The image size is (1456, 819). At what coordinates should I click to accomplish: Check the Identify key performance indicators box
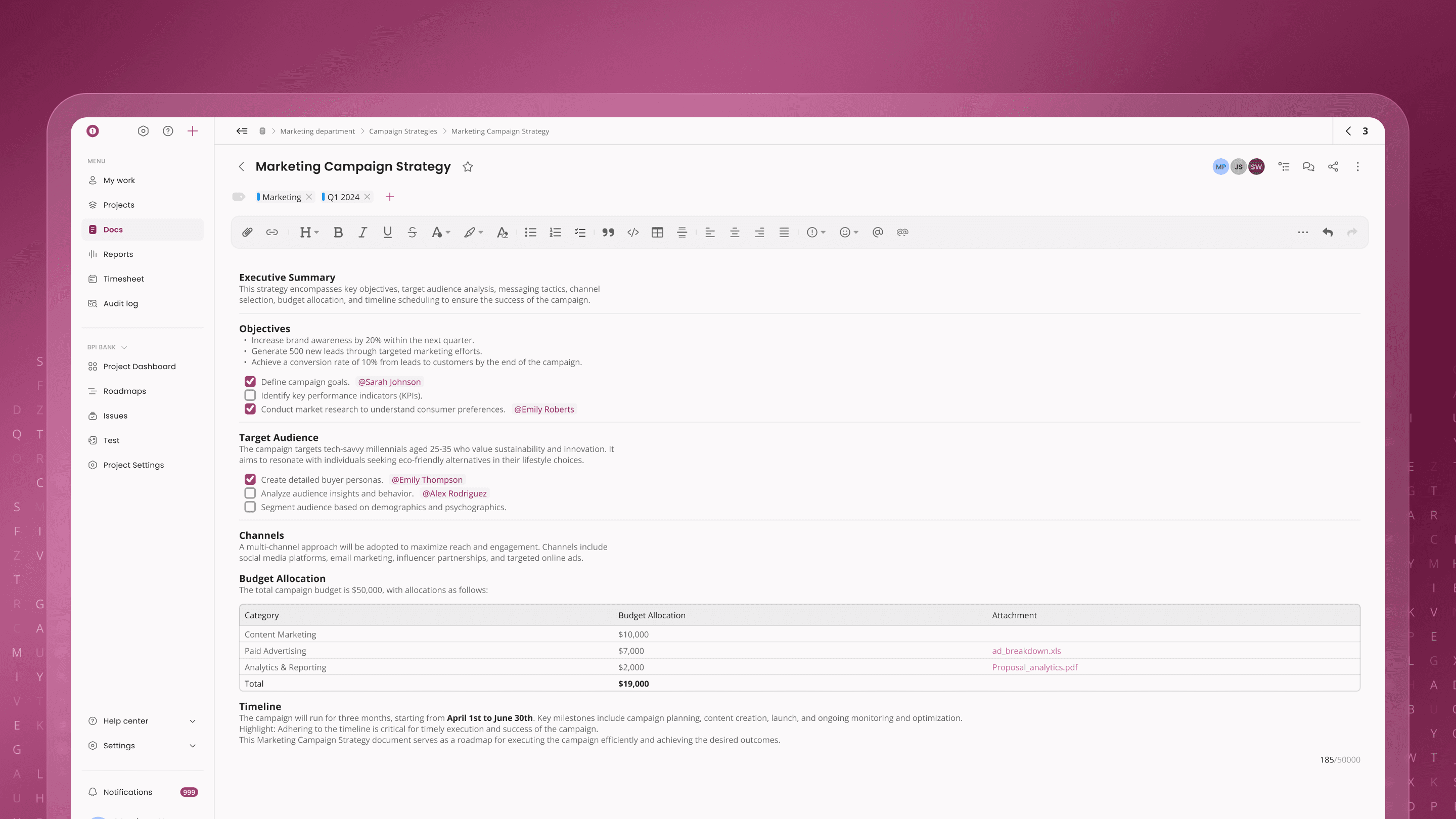click(250, 396)
